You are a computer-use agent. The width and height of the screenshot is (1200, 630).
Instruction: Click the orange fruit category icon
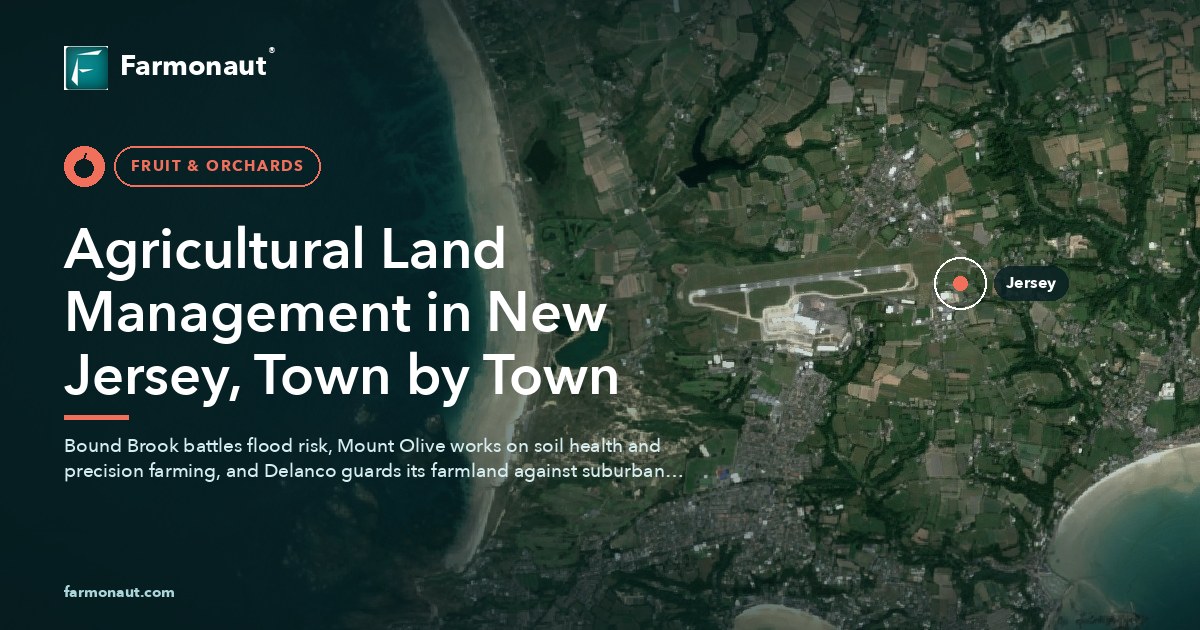click(x=84, y=166)
